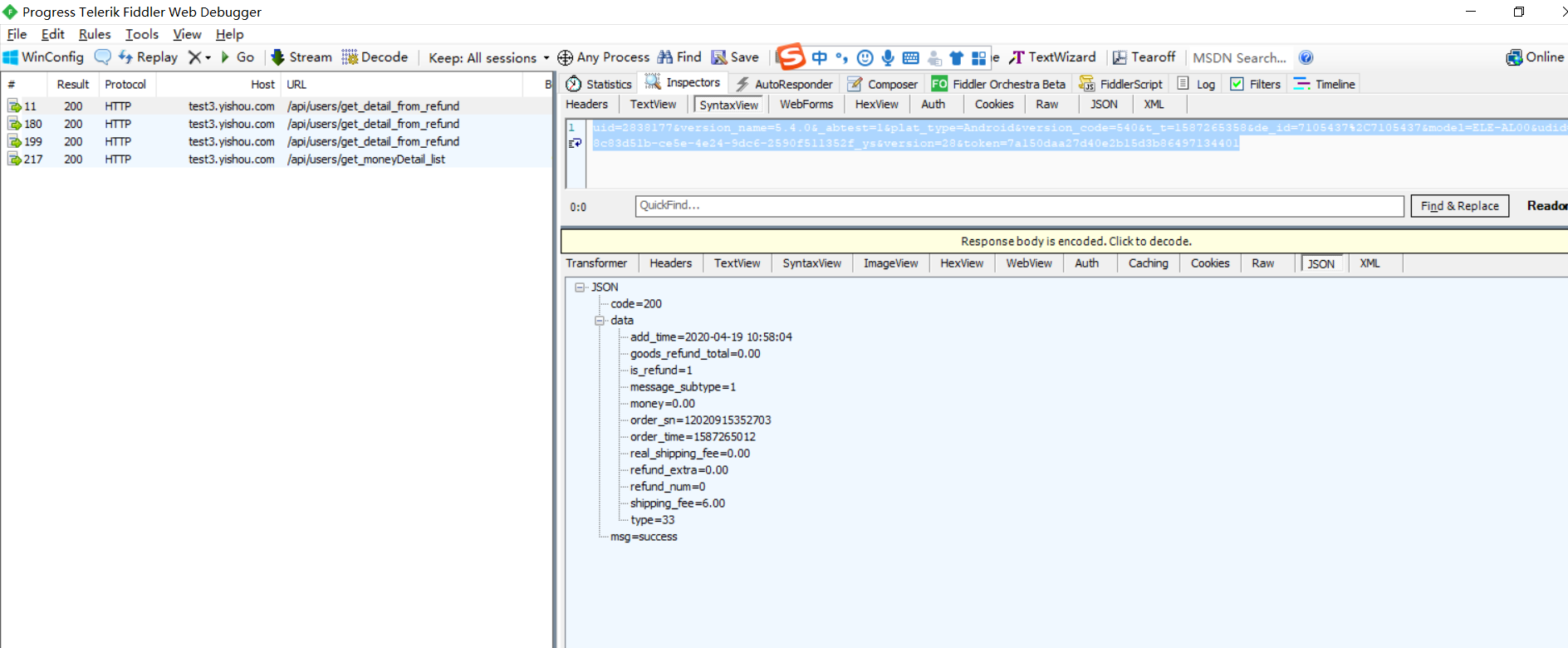The width and height of the screenshot is (1568, 648).
Task: Click the Remove sessions X icon
Action: click(x=194, y=57)
